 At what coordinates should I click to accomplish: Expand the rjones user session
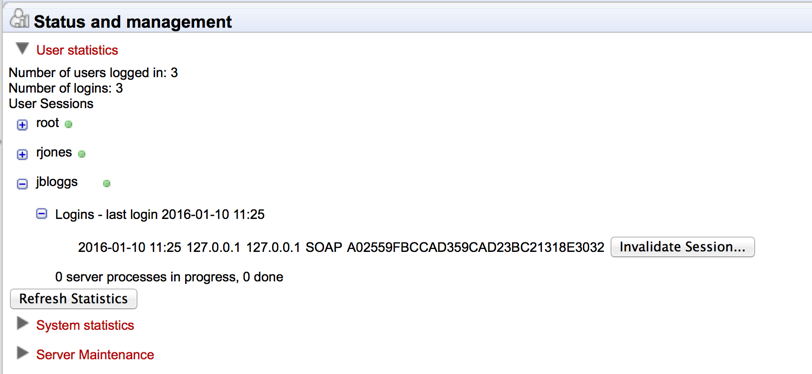(22, 154)
